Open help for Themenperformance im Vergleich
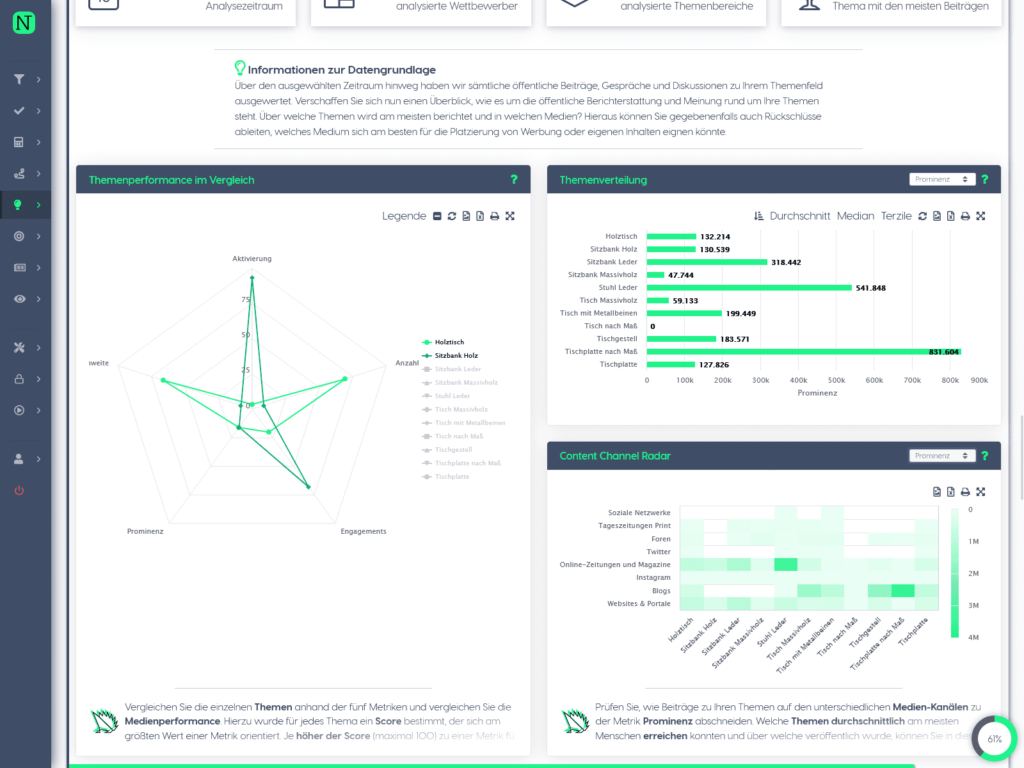This screenshot has width=1024, height=768. tap(514, 180)
